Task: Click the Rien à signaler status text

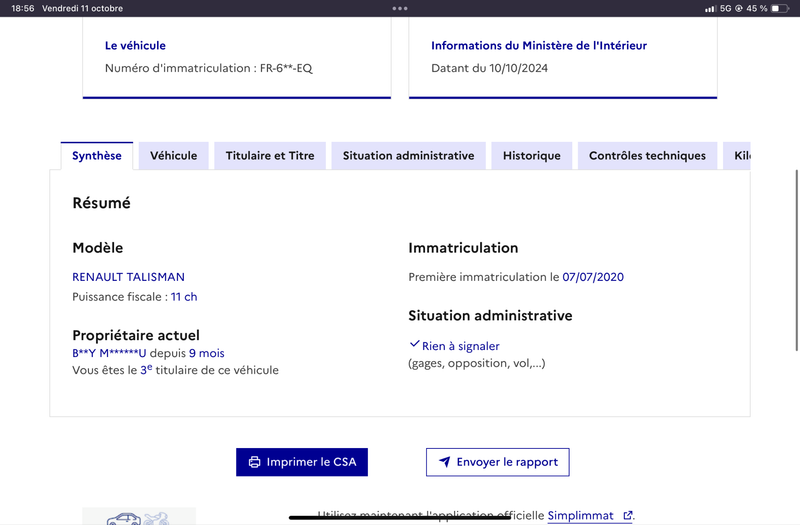Action: (x=461, y=346)
